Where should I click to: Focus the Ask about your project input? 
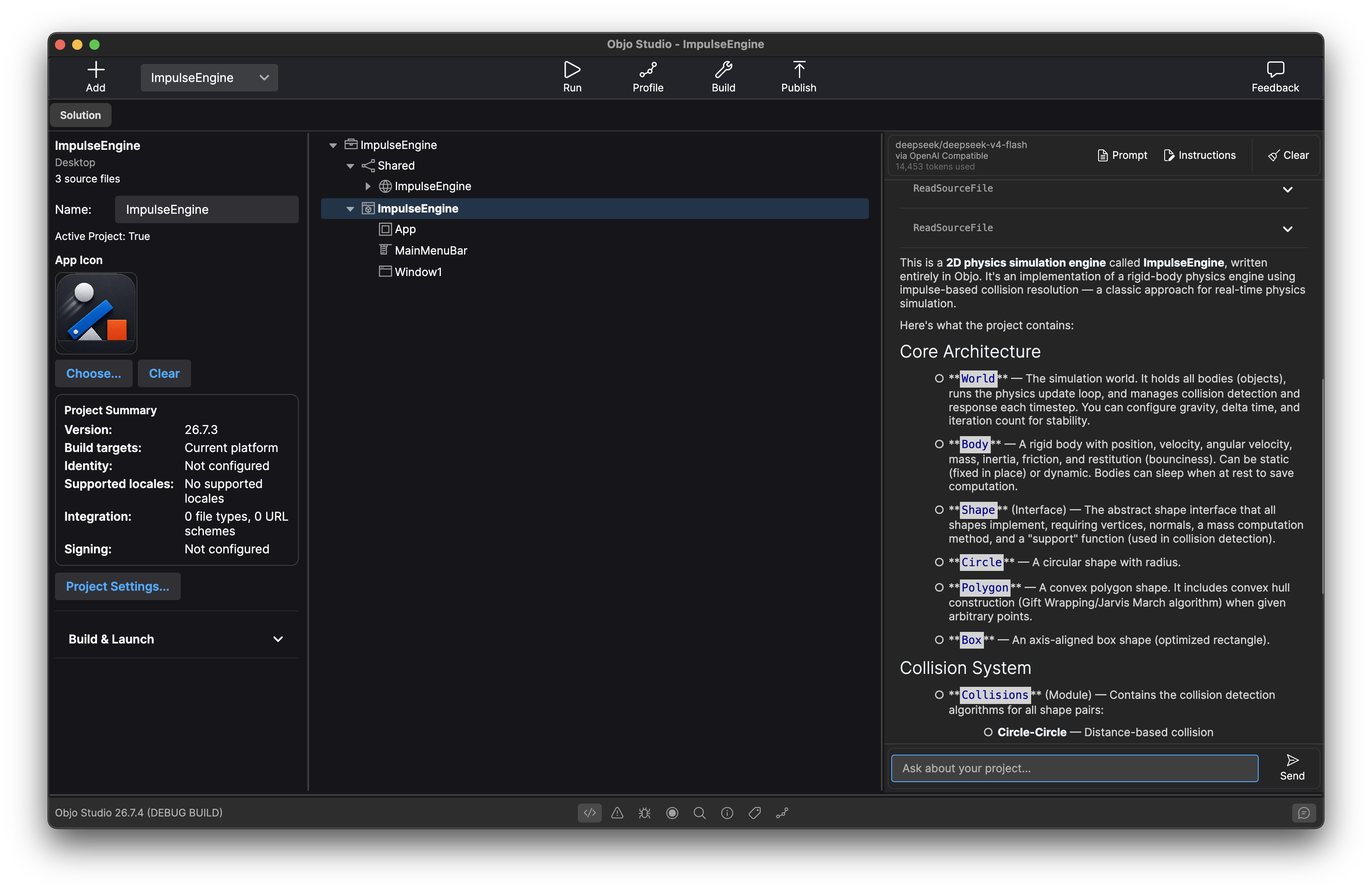pos(1075,768)
